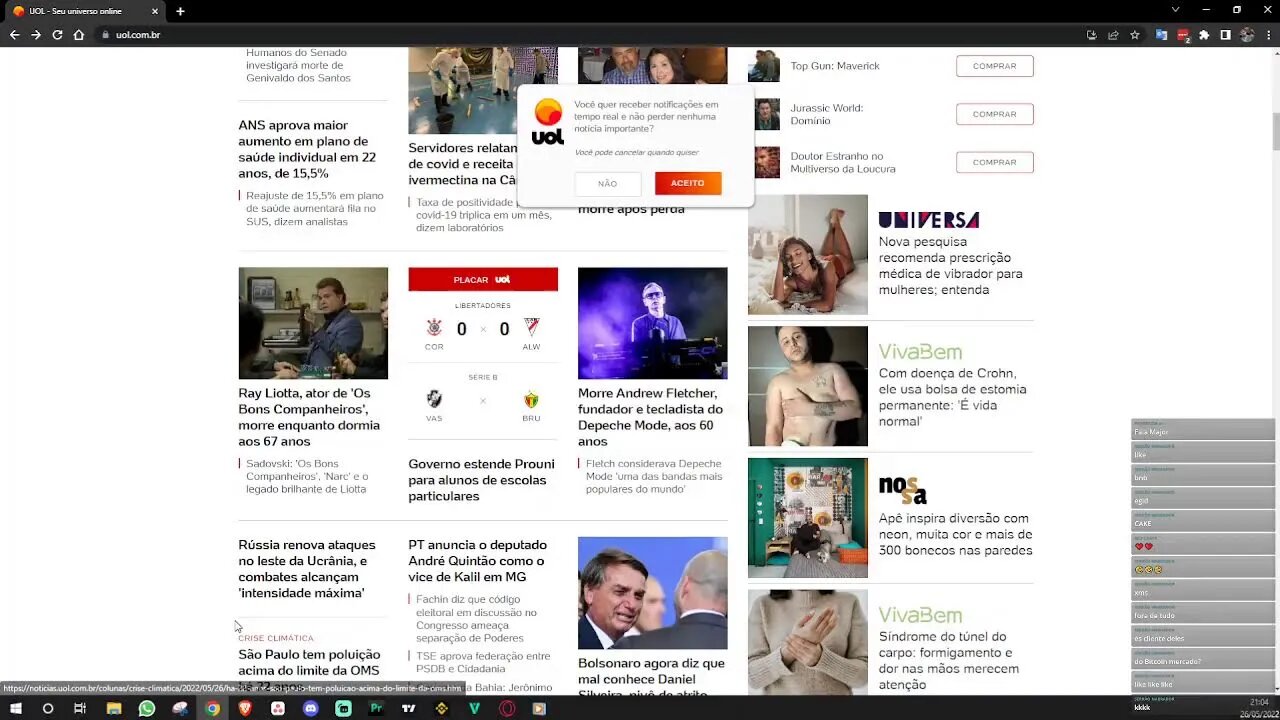Open TradingView from taskbar
This screenshot has height=720, width=1280.
(x=408, y=709)
